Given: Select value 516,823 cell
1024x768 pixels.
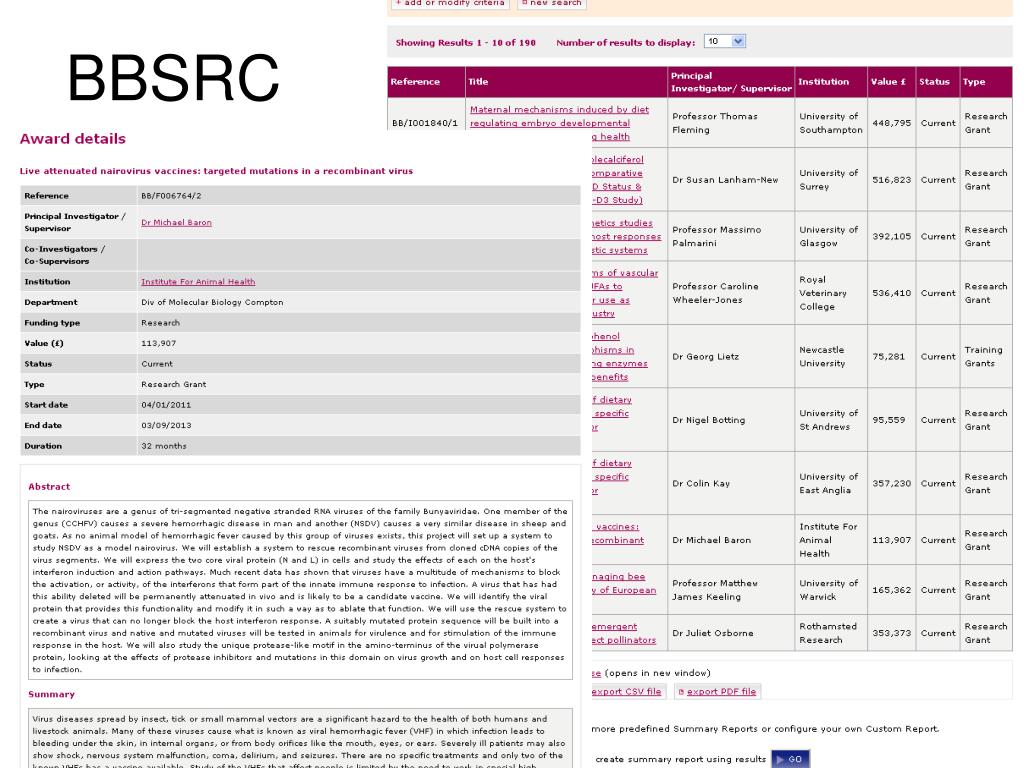Looking at the screenshot, I should pos(891,180).
